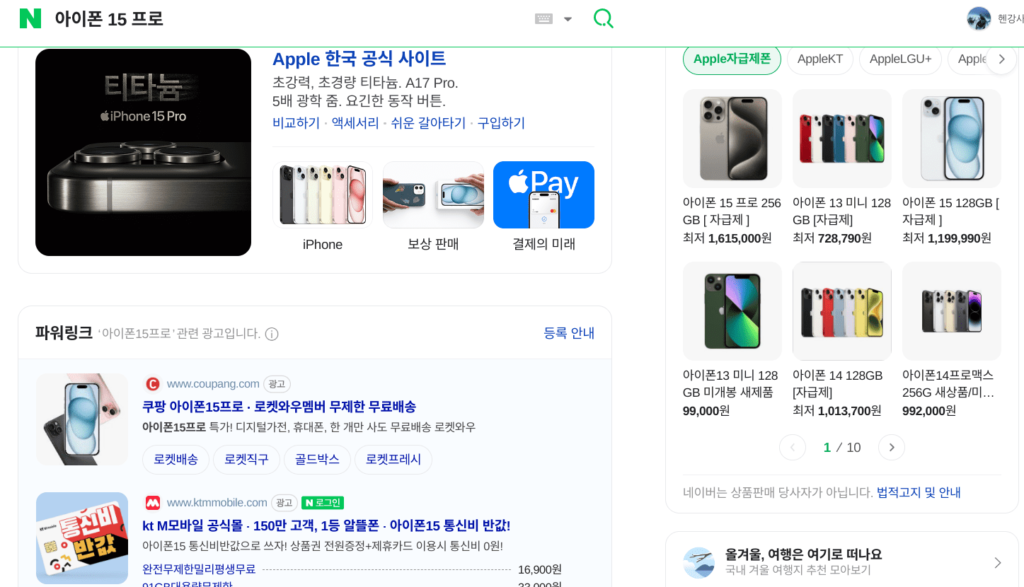Screen dimensions: 1024x587
Task: Open the www.ktmmobile.com link
Action: 217,503
